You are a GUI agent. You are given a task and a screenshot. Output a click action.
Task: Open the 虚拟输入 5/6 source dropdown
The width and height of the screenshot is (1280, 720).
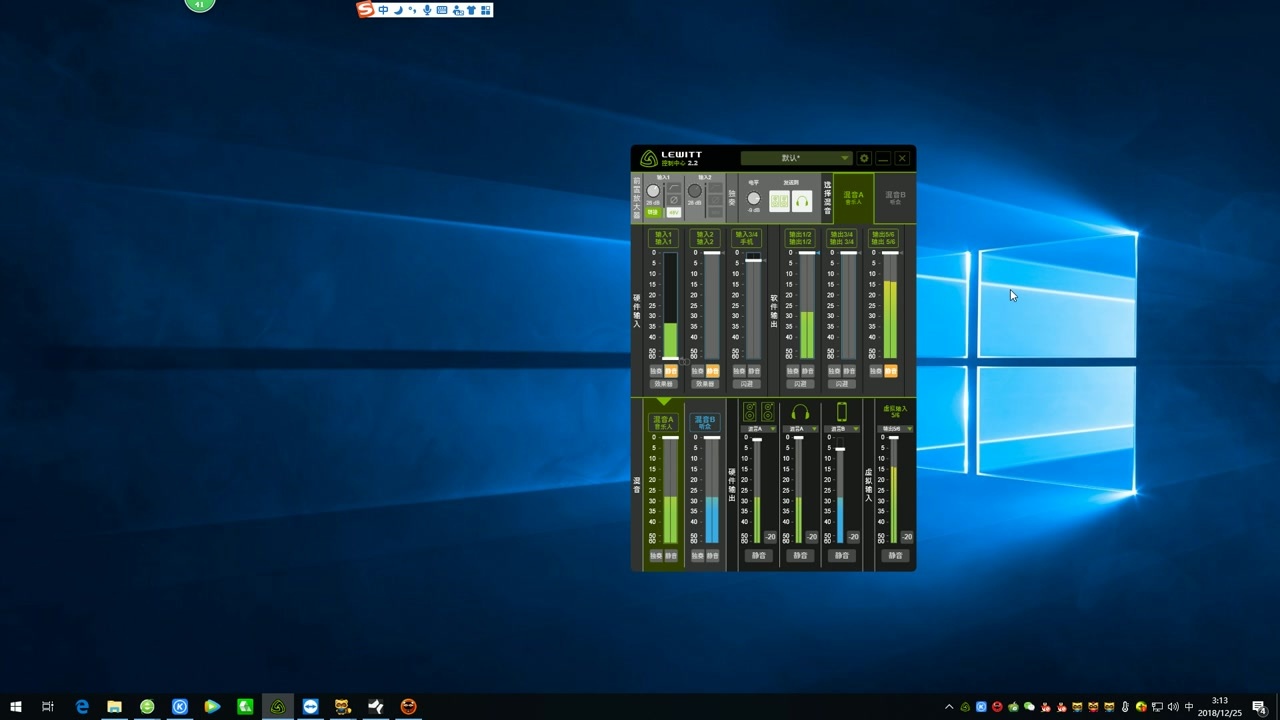[895, 429]
